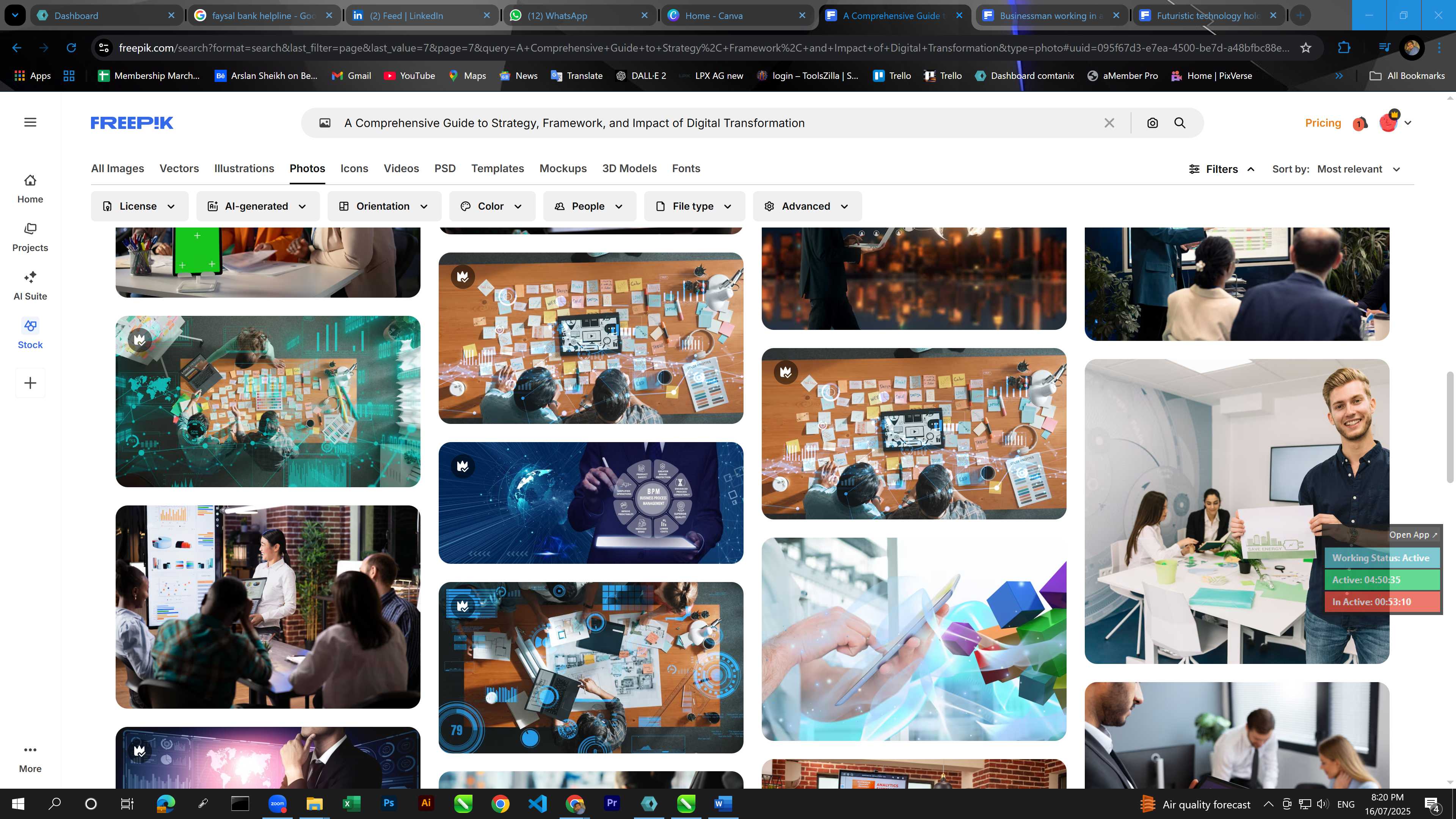Open Chrome media control icon
Viewport: 1456px width, 819px height.
(x=1384, y=47)
